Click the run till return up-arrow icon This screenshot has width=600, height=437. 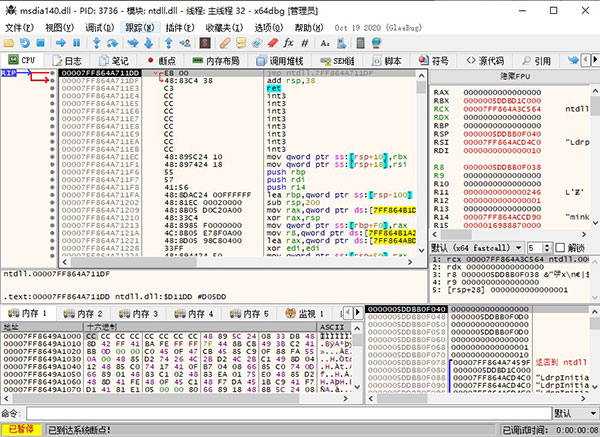[x=168, y=43]
